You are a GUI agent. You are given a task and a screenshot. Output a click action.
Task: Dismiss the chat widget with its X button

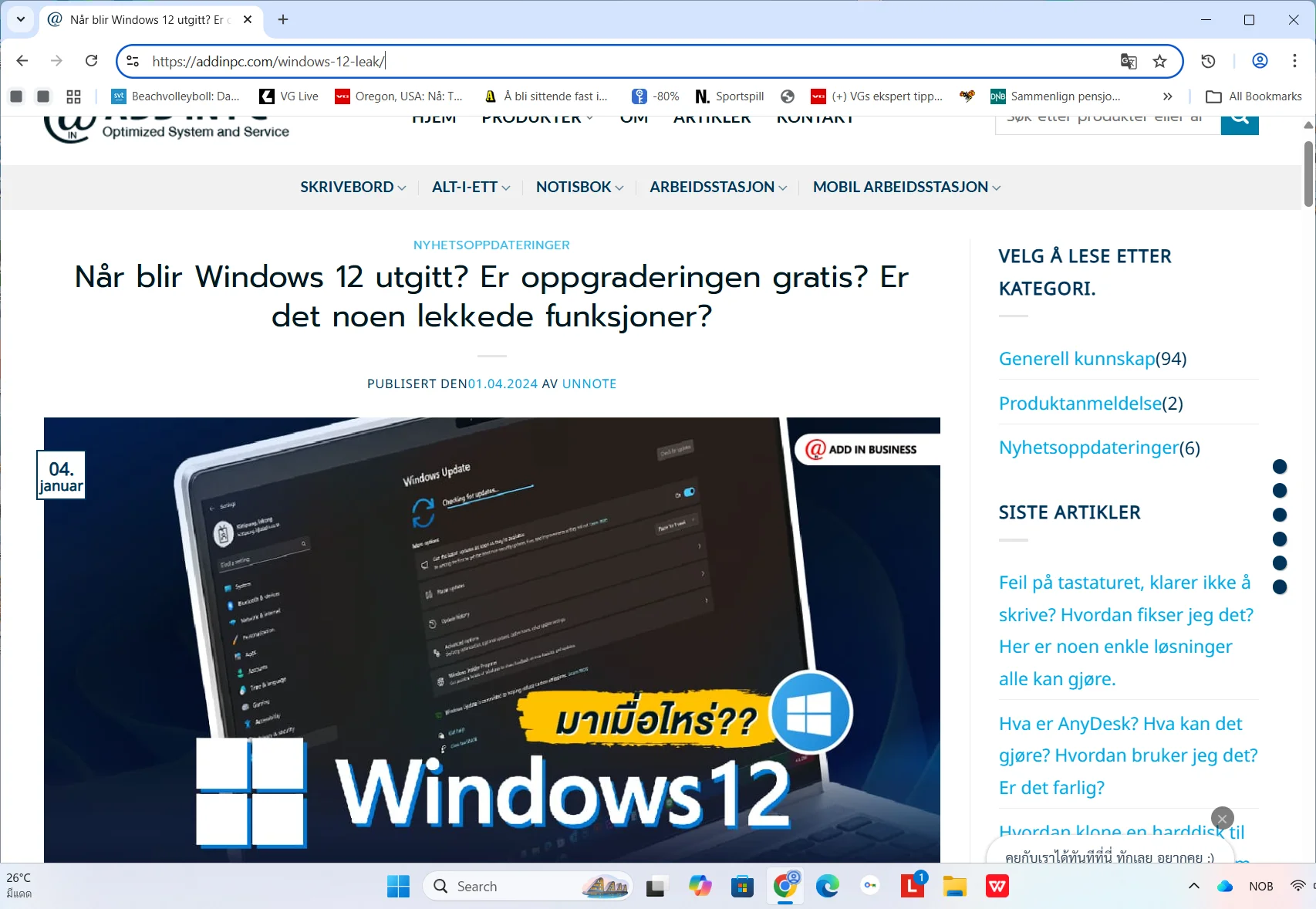(1222, 818)
